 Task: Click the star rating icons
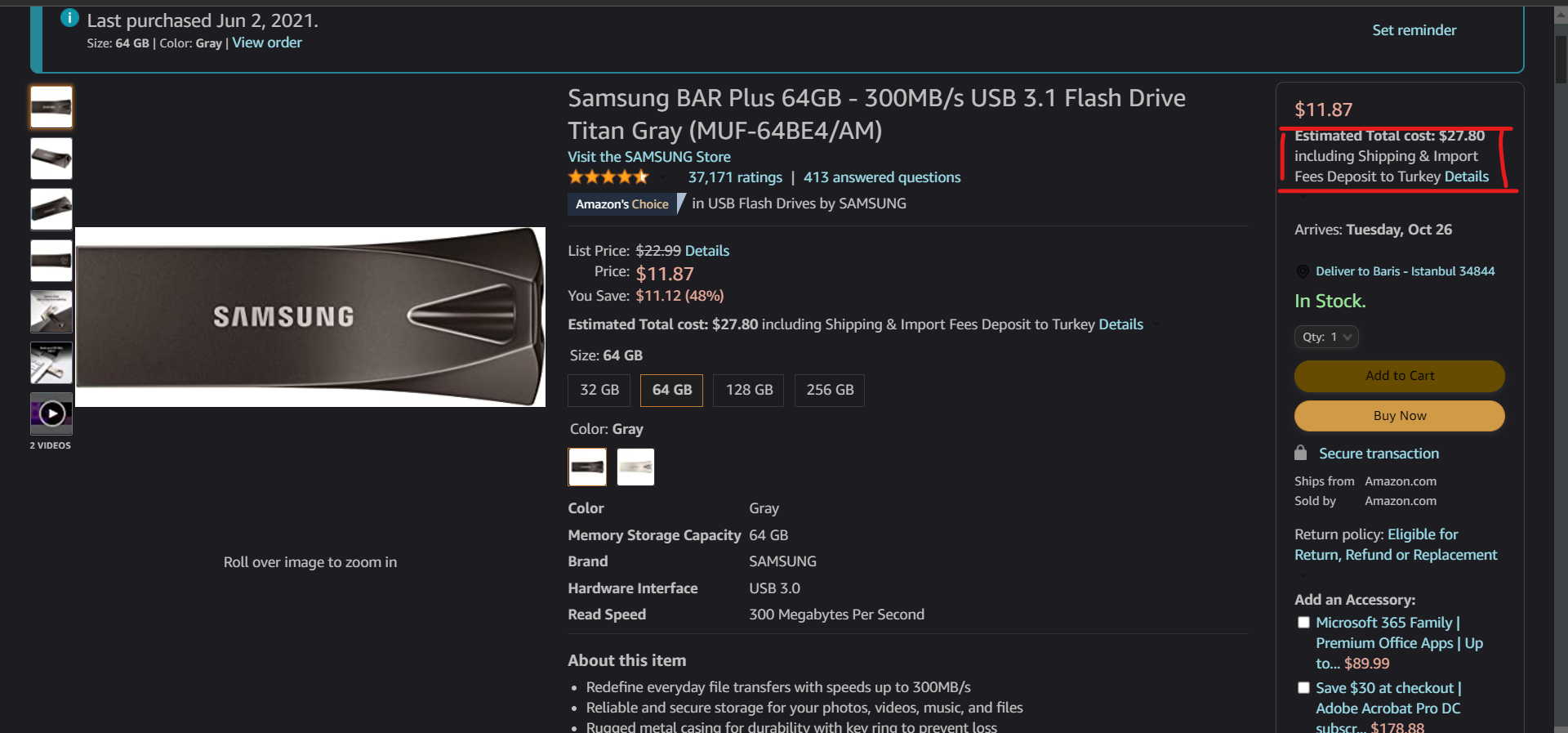coord(608,177)
